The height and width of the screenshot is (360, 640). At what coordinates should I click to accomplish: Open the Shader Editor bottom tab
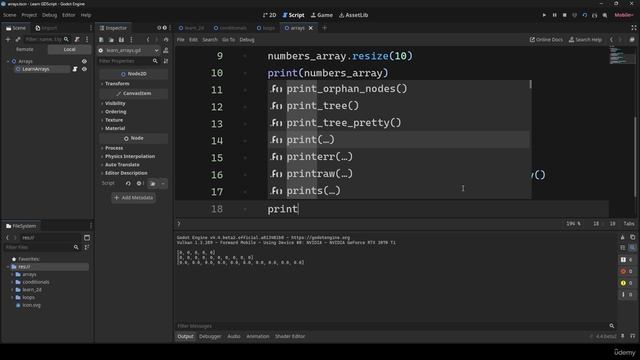pos(290,336)
